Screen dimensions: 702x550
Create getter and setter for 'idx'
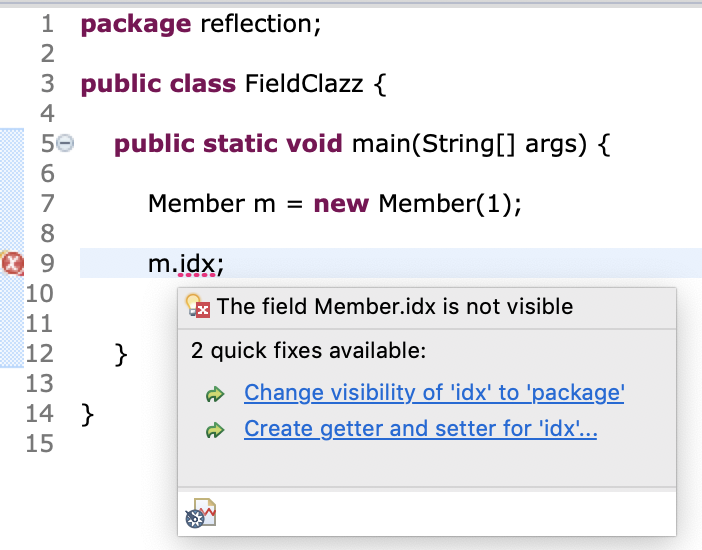pos(420,429)
